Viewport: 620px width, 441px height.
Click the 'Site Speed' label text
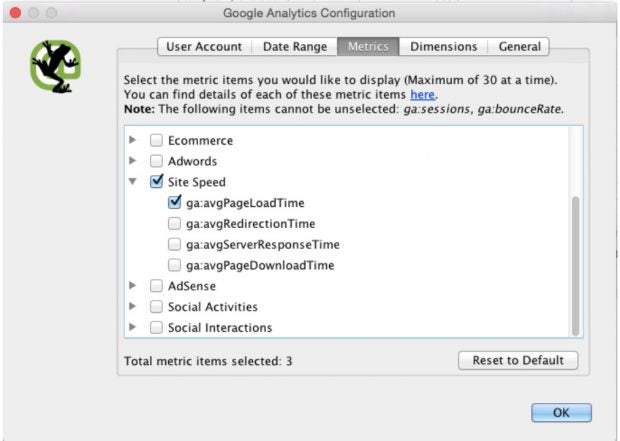tap(197, 182)
